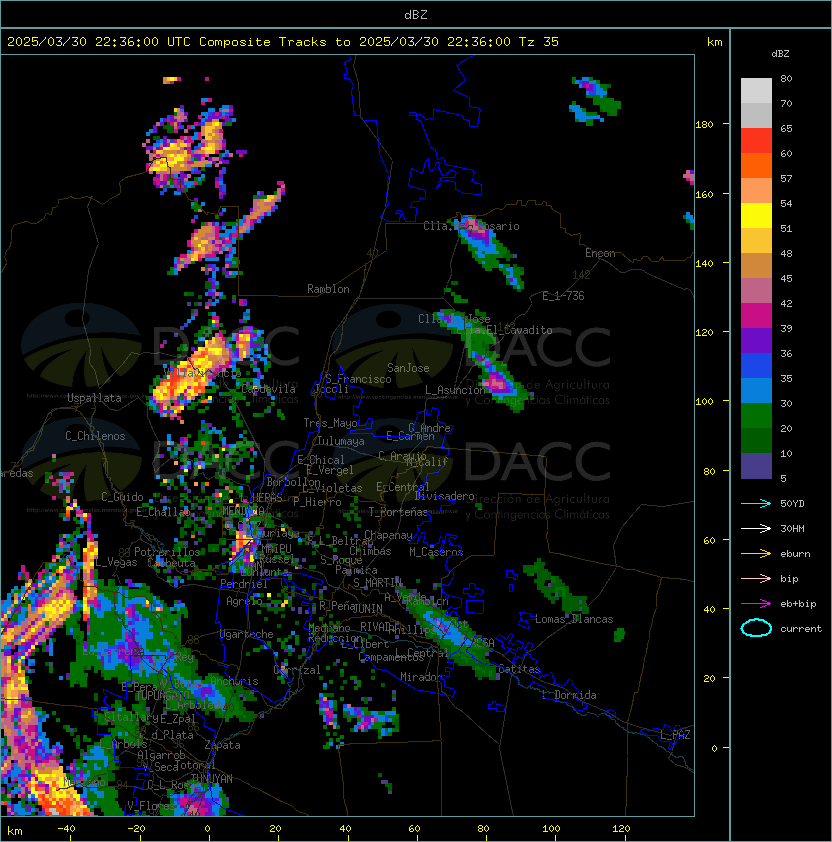Click the 'Divisadero' map label
Image resolution: width=832 pixels, height=842 pixels.
[x=445, y=496]
